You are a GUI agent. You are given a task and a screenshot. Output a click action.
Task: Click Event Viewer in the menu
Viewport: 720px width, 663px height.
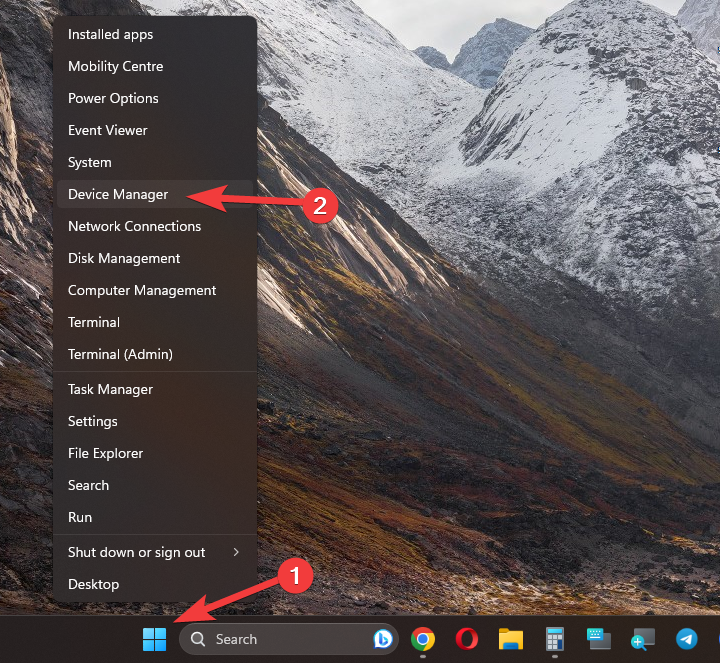107,130
